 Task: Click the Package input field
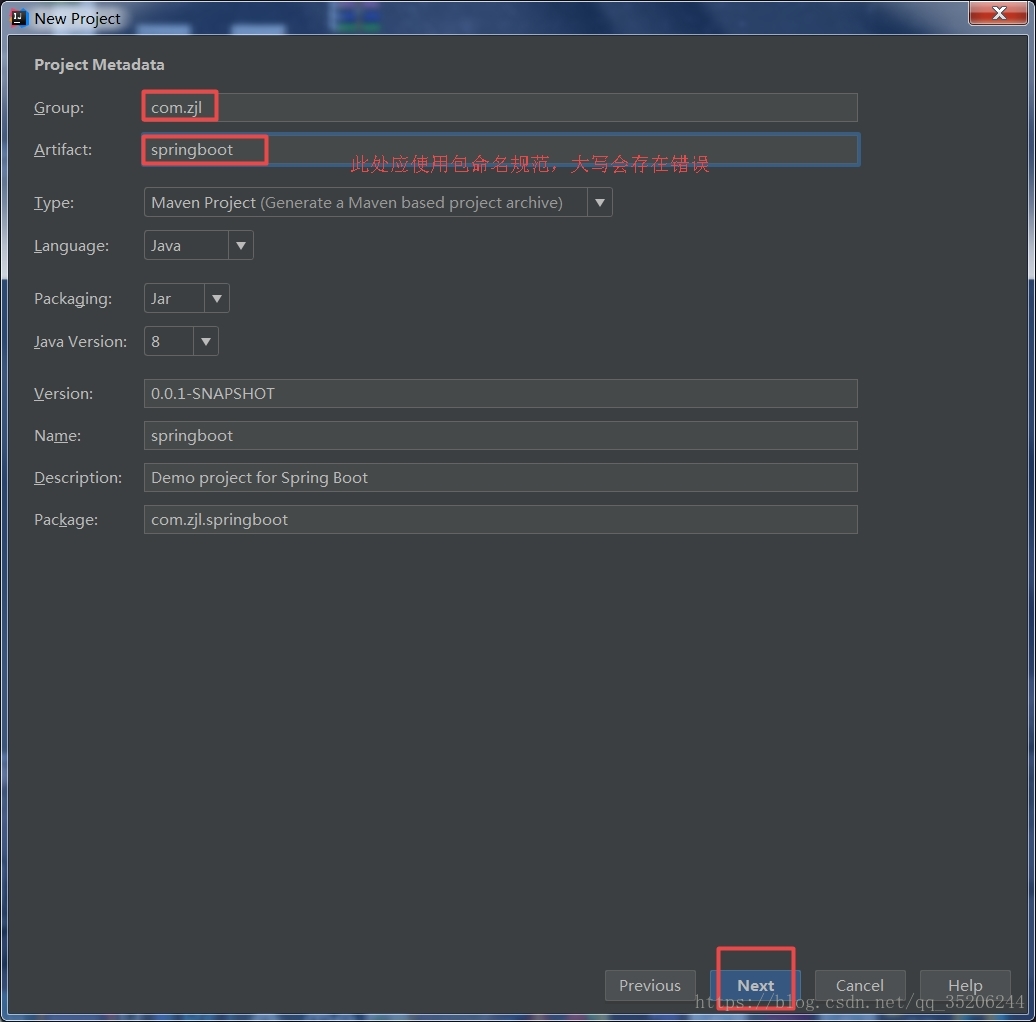tap(500, 520)
